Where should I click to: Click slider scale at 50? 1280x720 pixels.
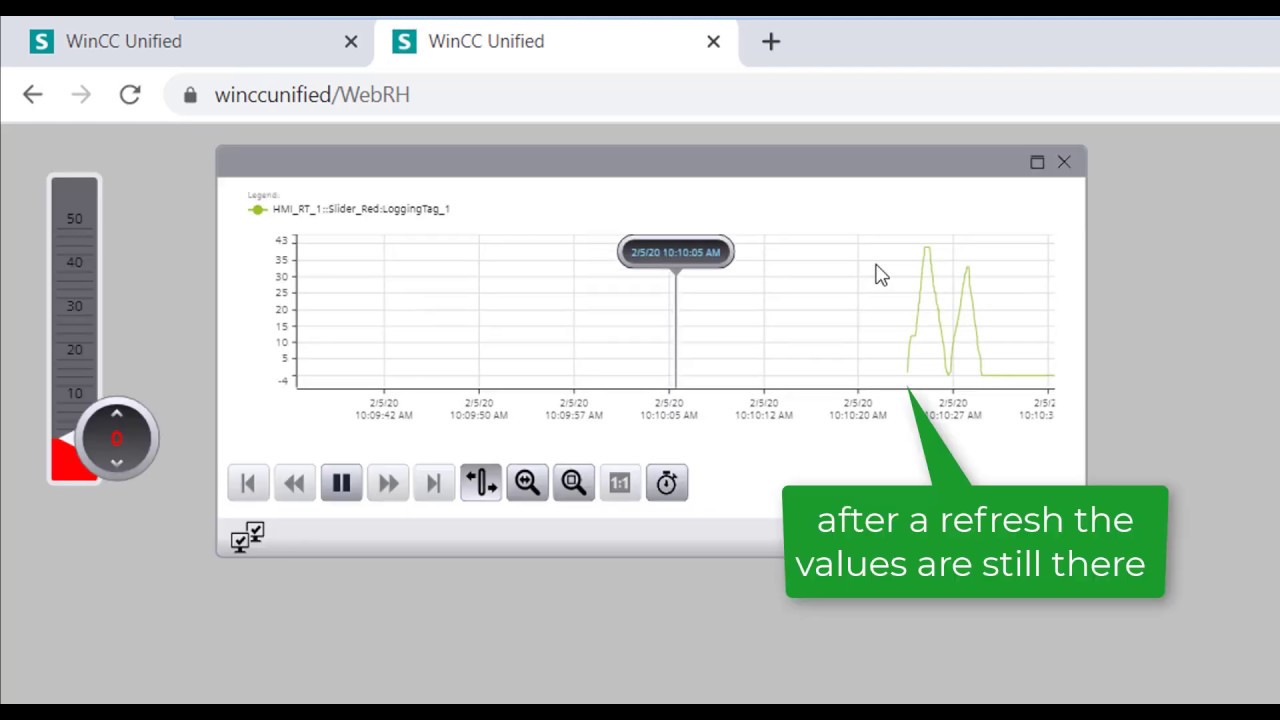pos(75,219)
